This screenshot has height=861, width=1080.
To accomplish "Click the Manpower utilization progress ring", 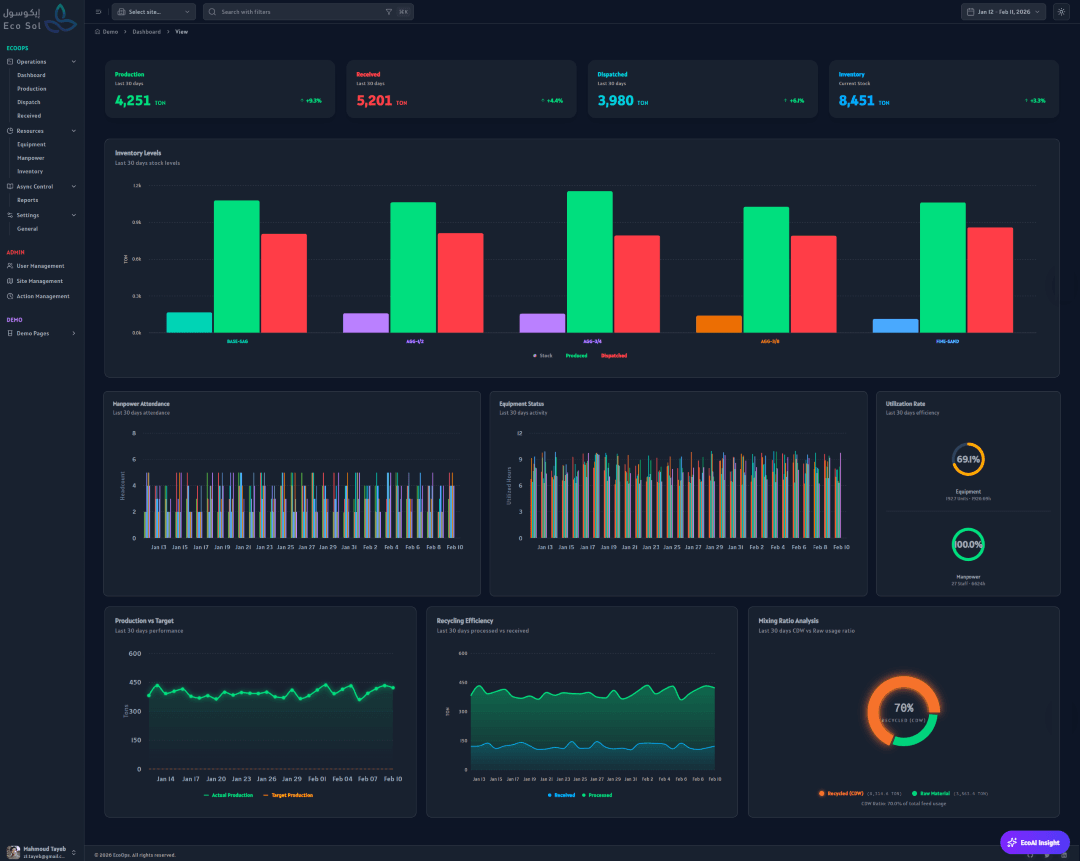I will (x=967, y=545).
